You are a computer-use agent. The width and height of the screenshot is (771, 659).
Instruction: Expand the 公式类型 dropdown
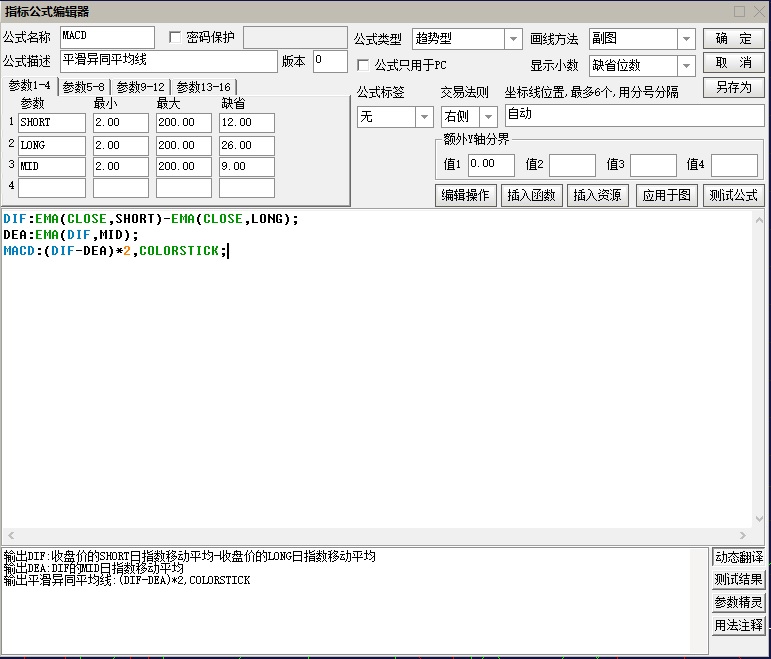(x=513, y=39)
